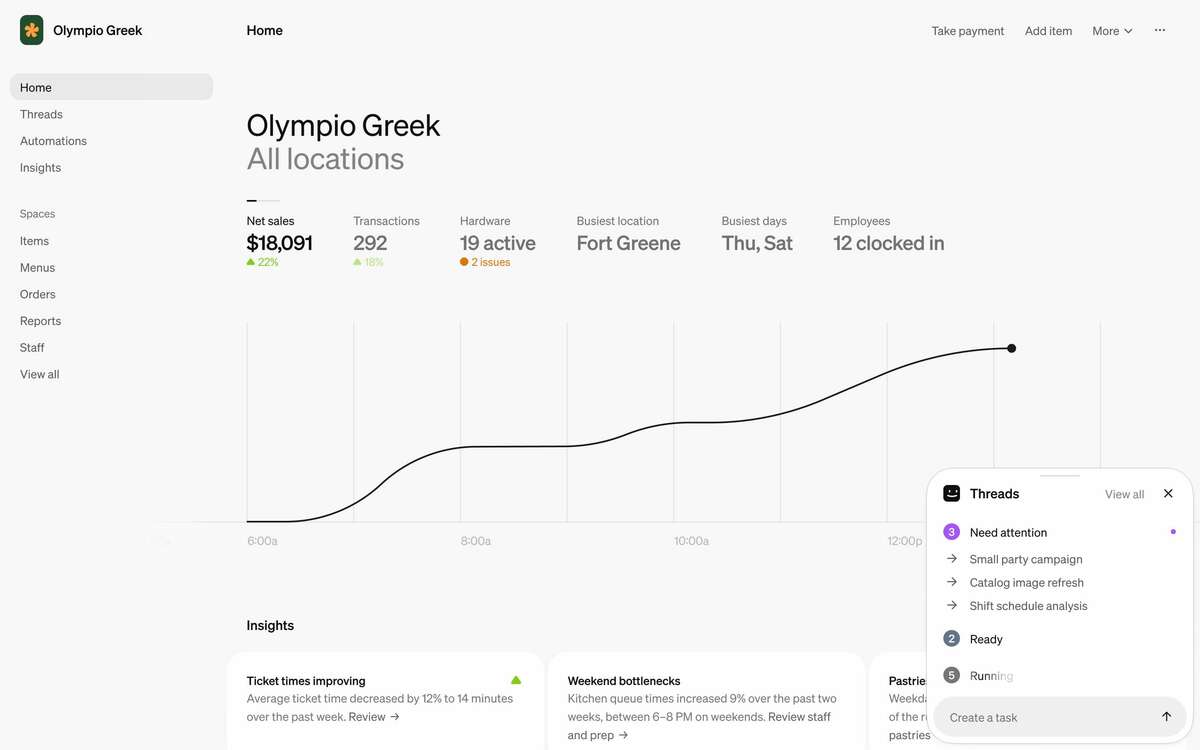
Task: Click green triangle on Ticket times improving card
Action: pos(516,680)
